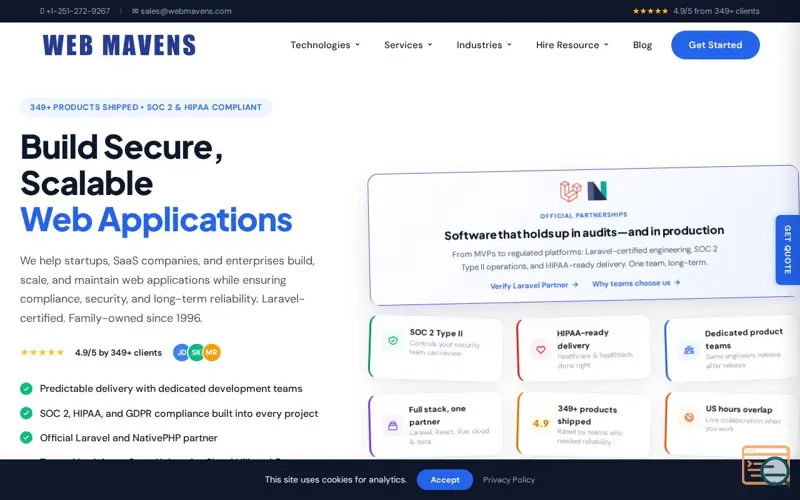Click the MR avatar circle
Image resolution: width=800 pixels, height=500 pixels.
tap(212, 353)
